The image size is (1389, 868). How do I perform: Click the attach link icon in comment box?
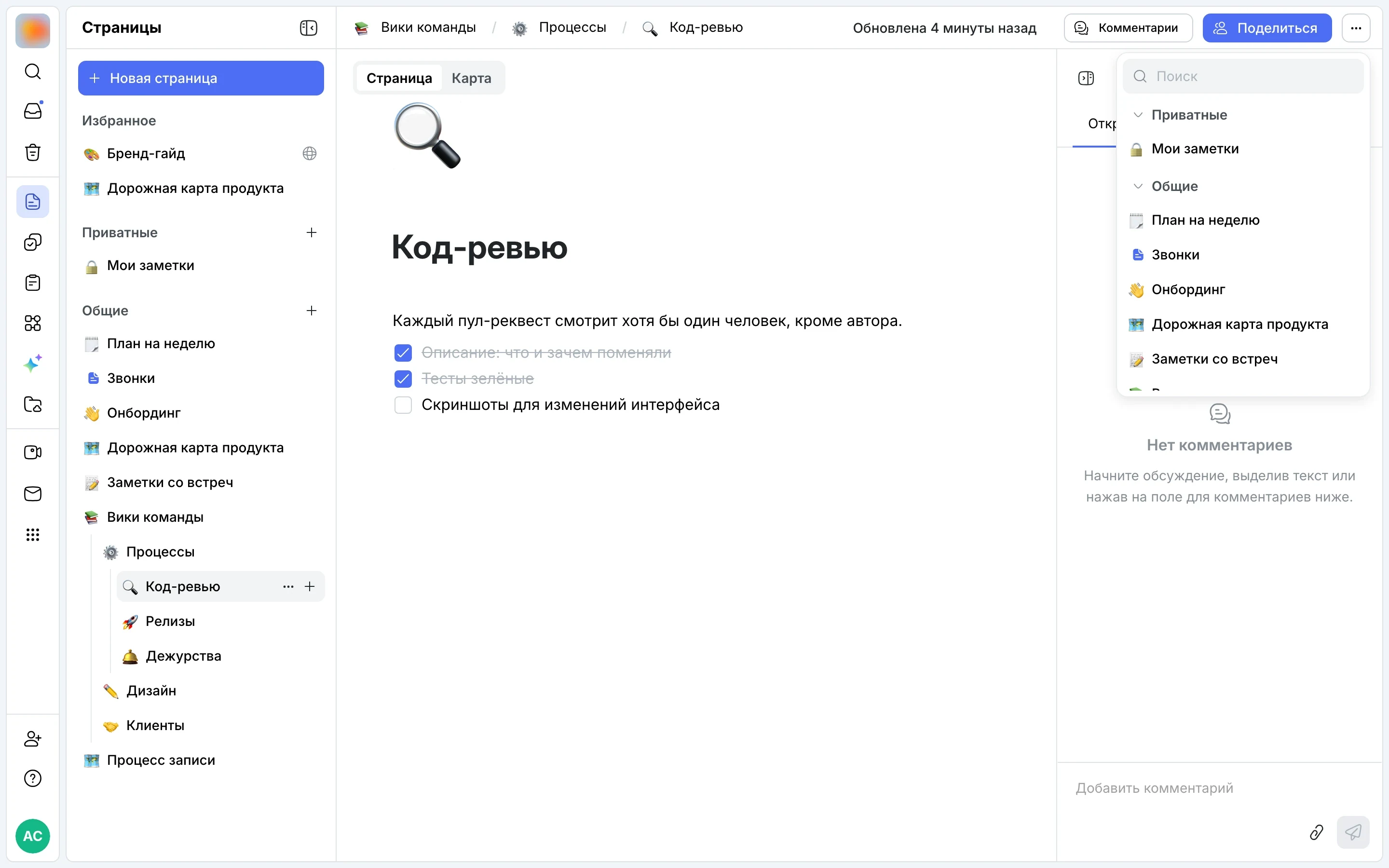click(1316, 832)
